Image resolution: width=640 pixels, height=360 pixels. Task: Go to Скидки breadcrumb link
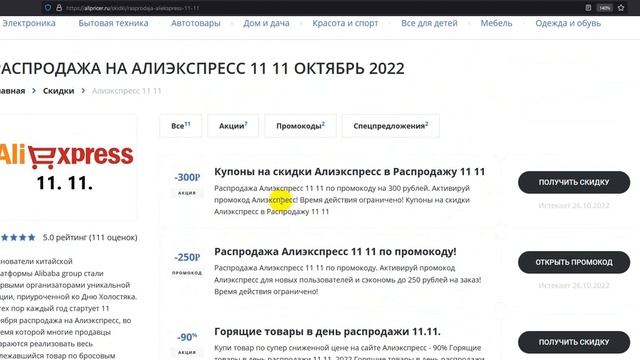click(x=58, y=91)
